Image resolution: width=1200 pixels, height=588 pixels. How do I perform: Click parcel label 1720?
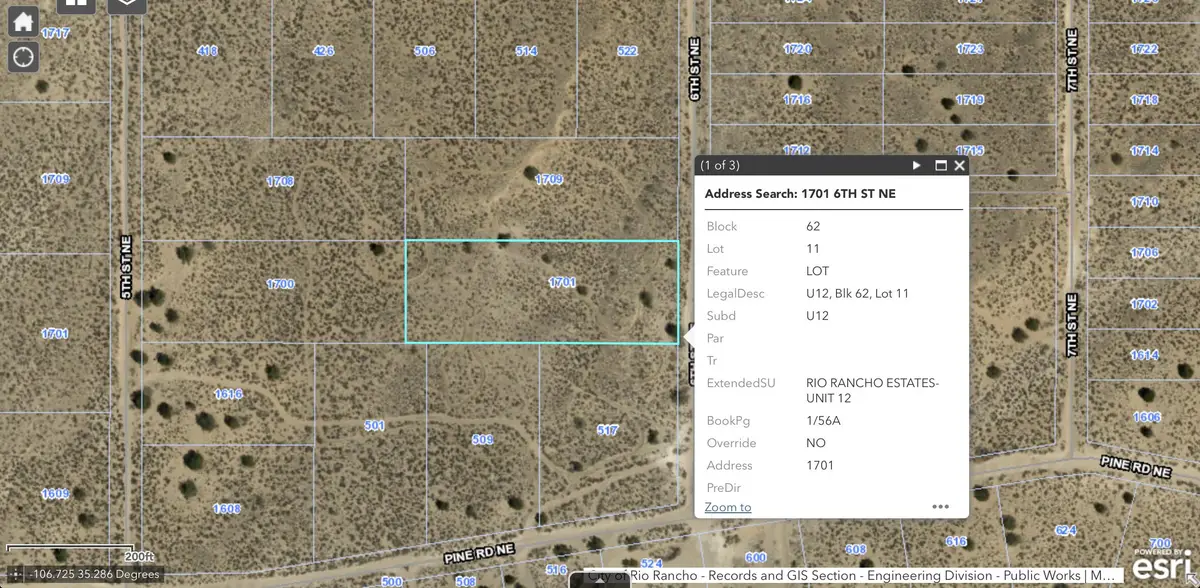(797, 49)
